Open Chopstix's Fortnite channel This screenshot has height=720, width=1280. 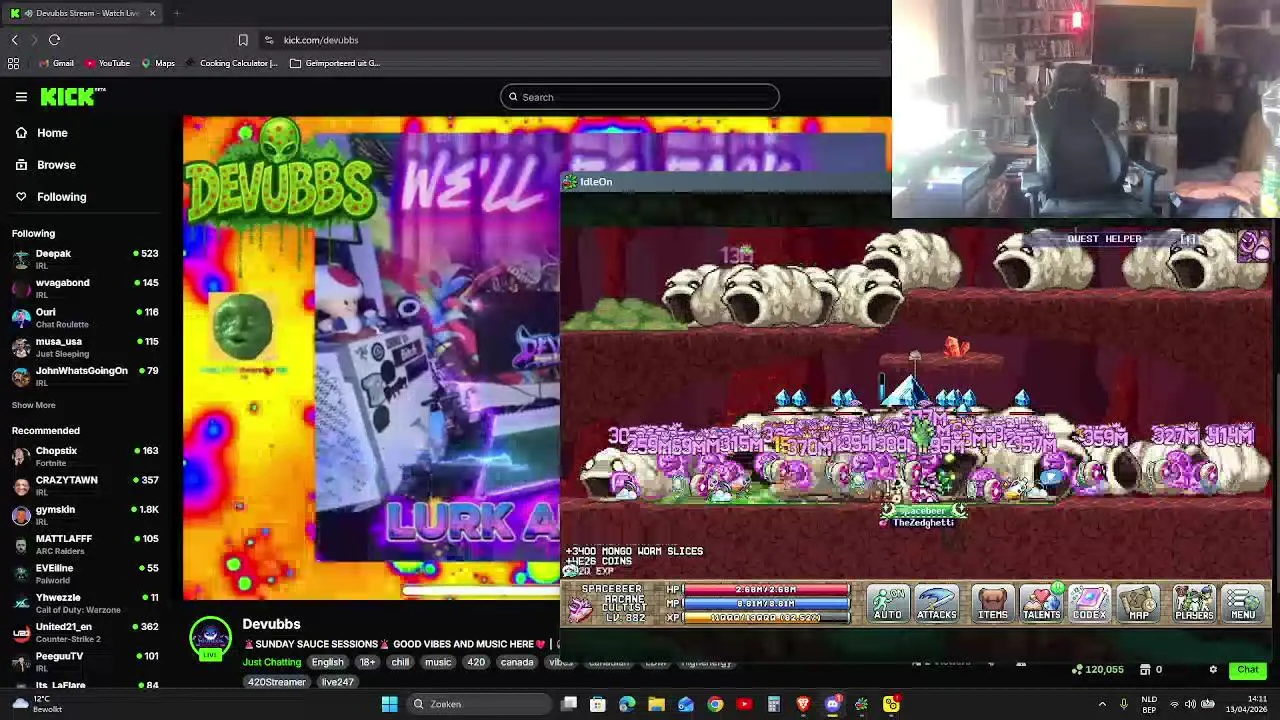point(85,456)
